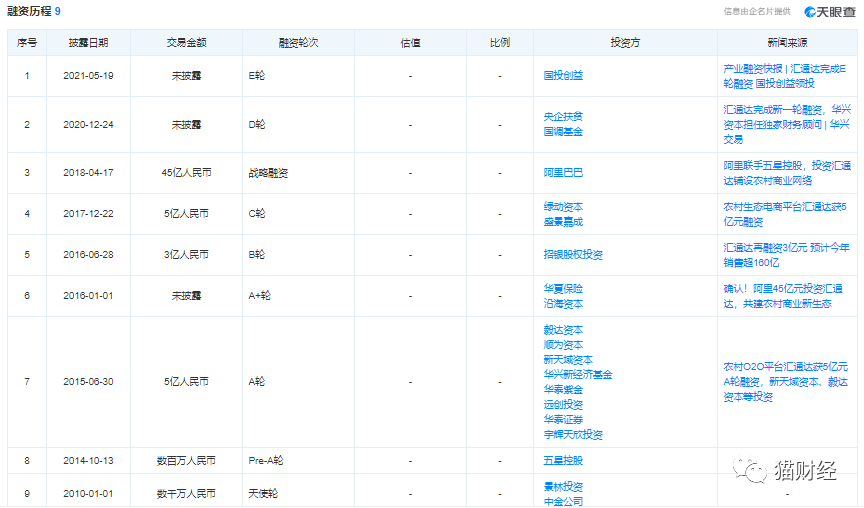
Task: Click the 比例 column header
Action: 500,42
